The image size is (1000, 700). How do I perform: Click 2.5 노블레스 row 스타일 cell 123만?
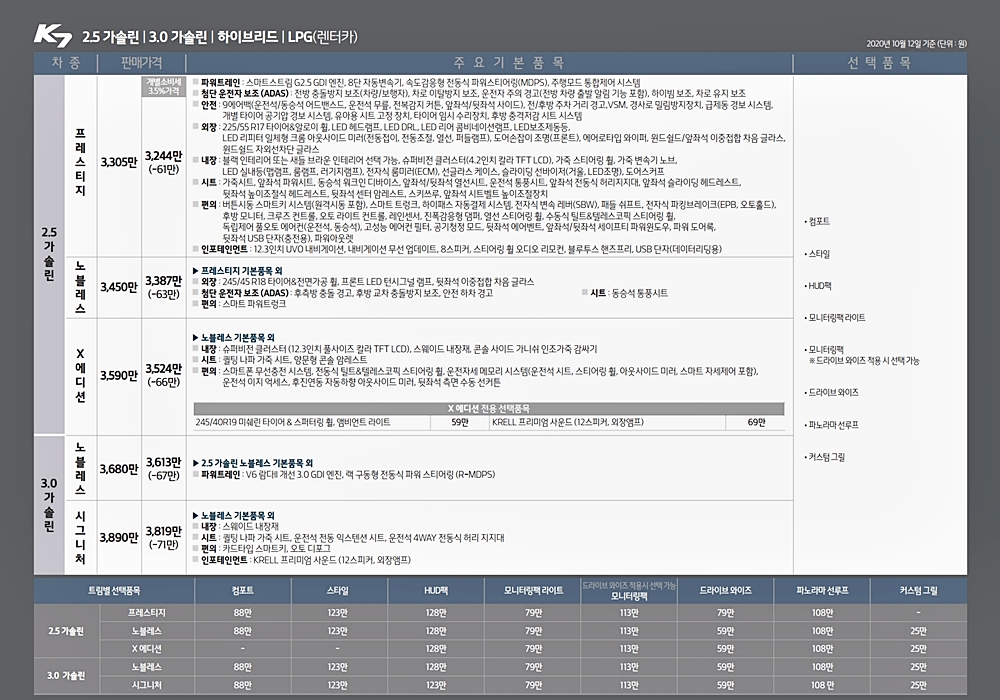tap(338, 631)
